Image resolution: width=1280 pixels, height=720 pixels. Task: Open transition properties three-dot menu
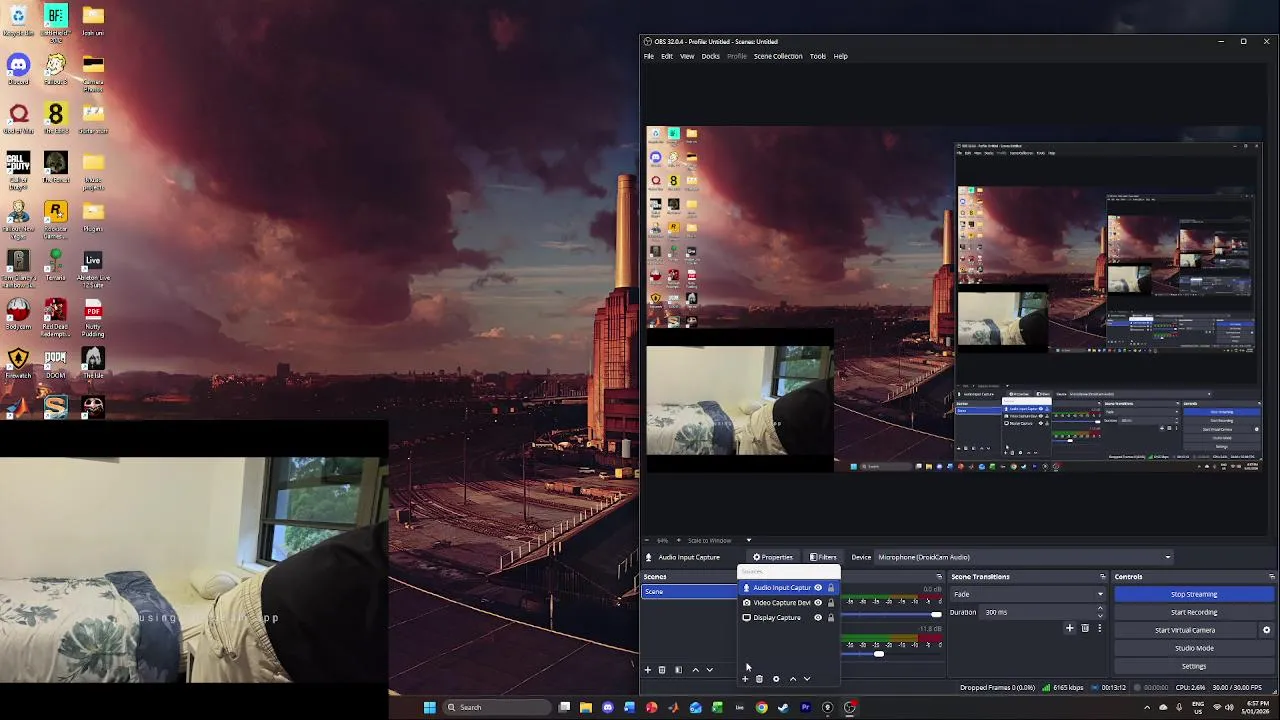click(1099, 628)
